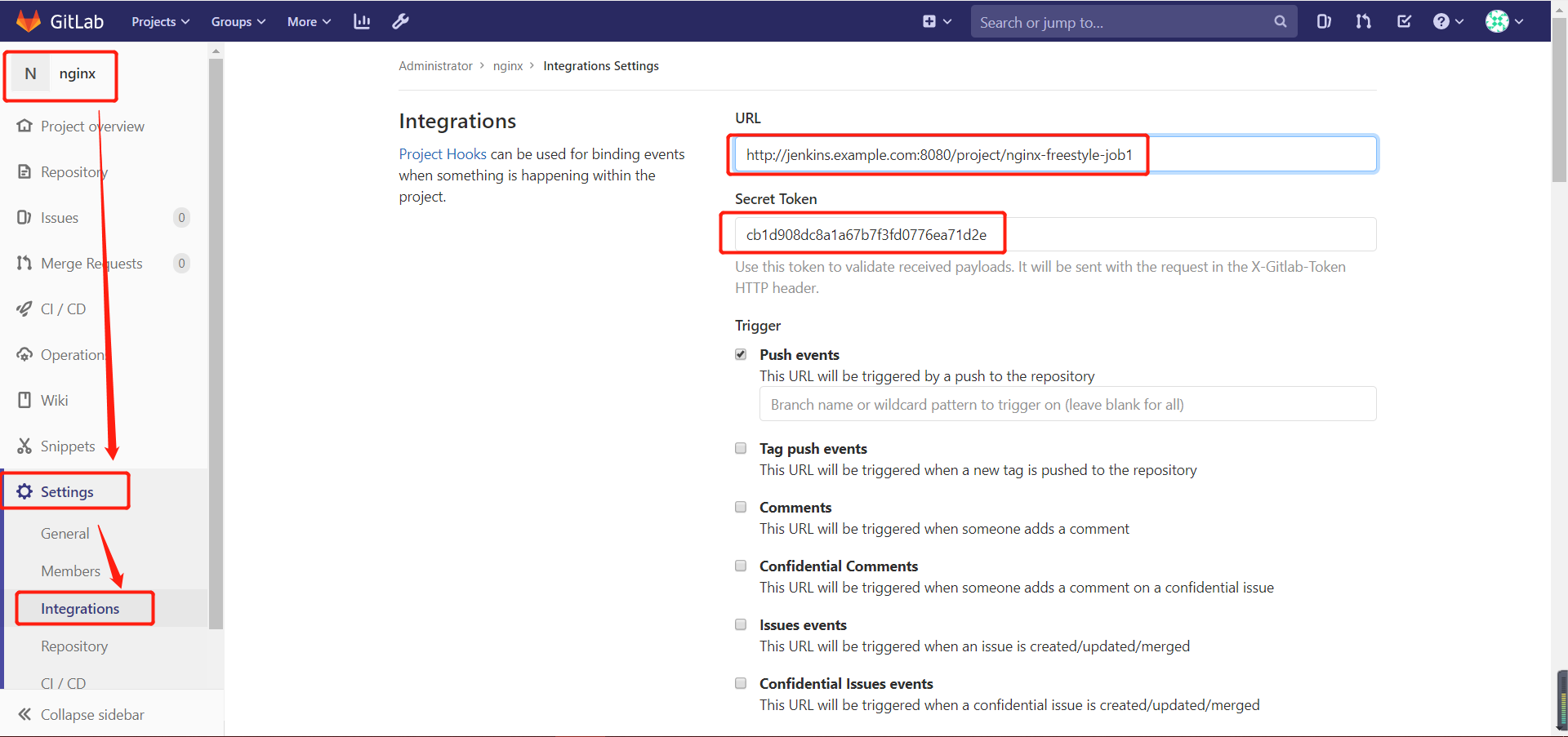
Task: Expand the Projects dropdown menu
Action: click(161, 22)
